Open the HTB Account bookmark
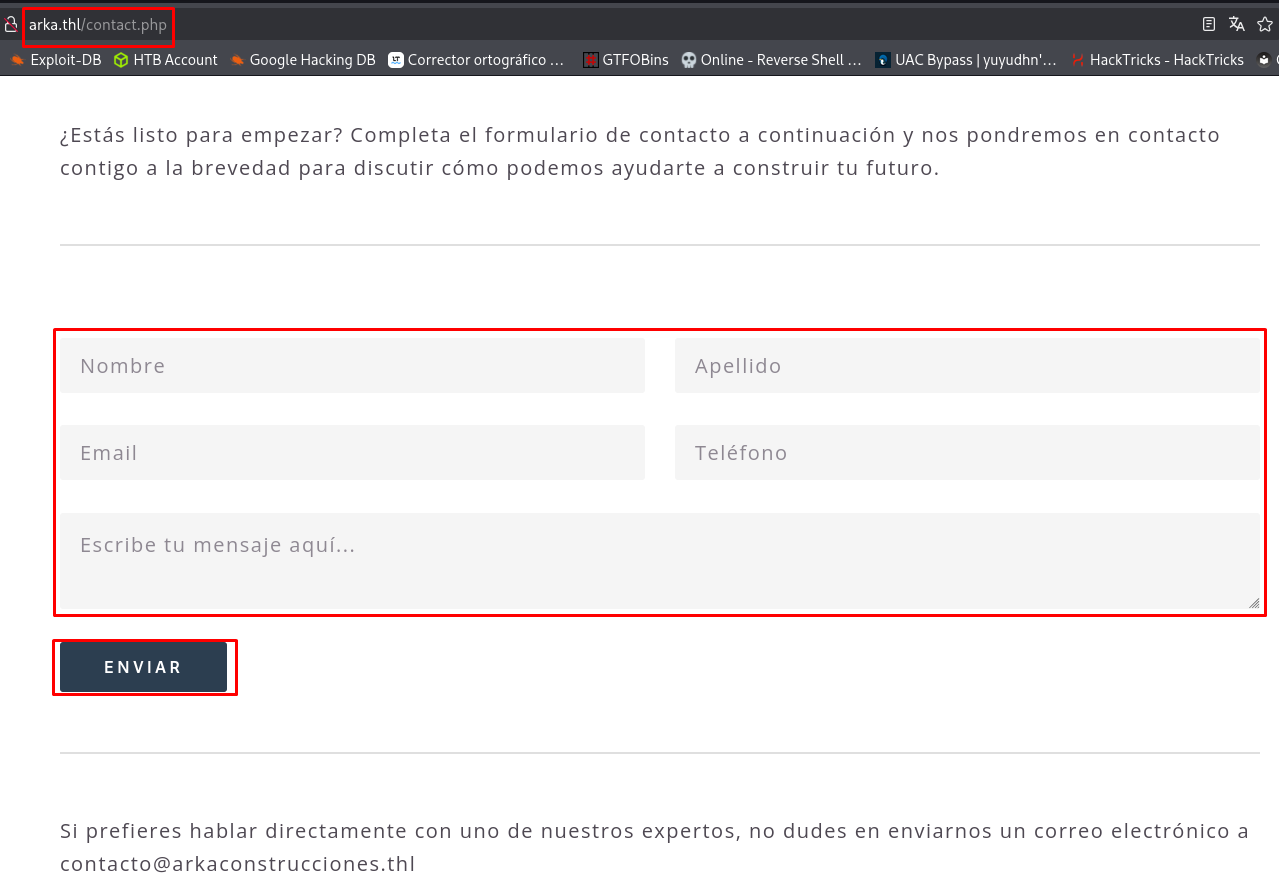This screenshot has width=1279, height=889. (x=165, y=60)
